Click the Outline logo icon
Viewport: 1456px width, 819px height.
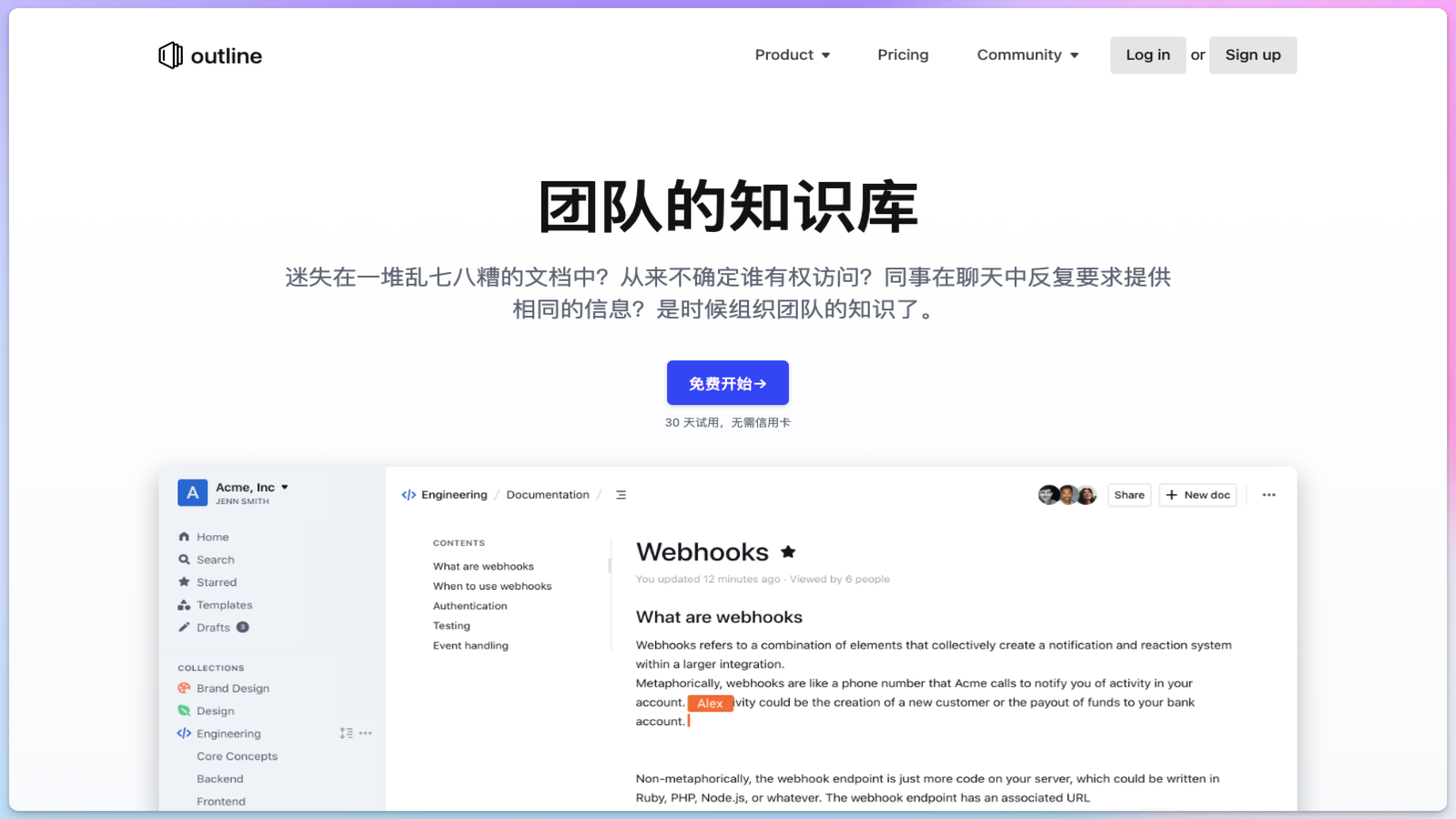click(170, 56)
